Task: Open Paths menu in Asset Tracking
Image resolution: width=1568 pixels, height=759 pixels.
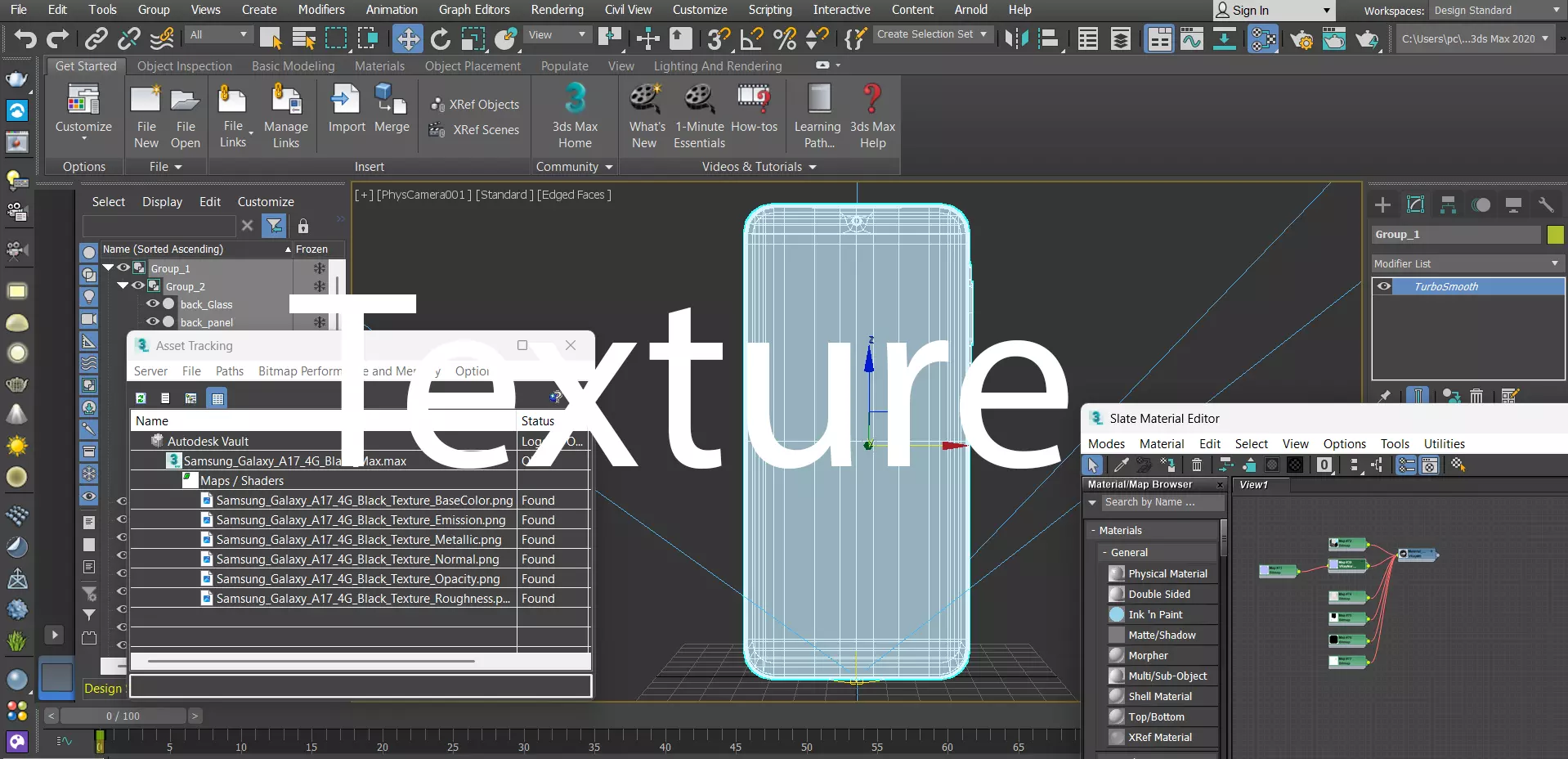Action: click(230, 371)
